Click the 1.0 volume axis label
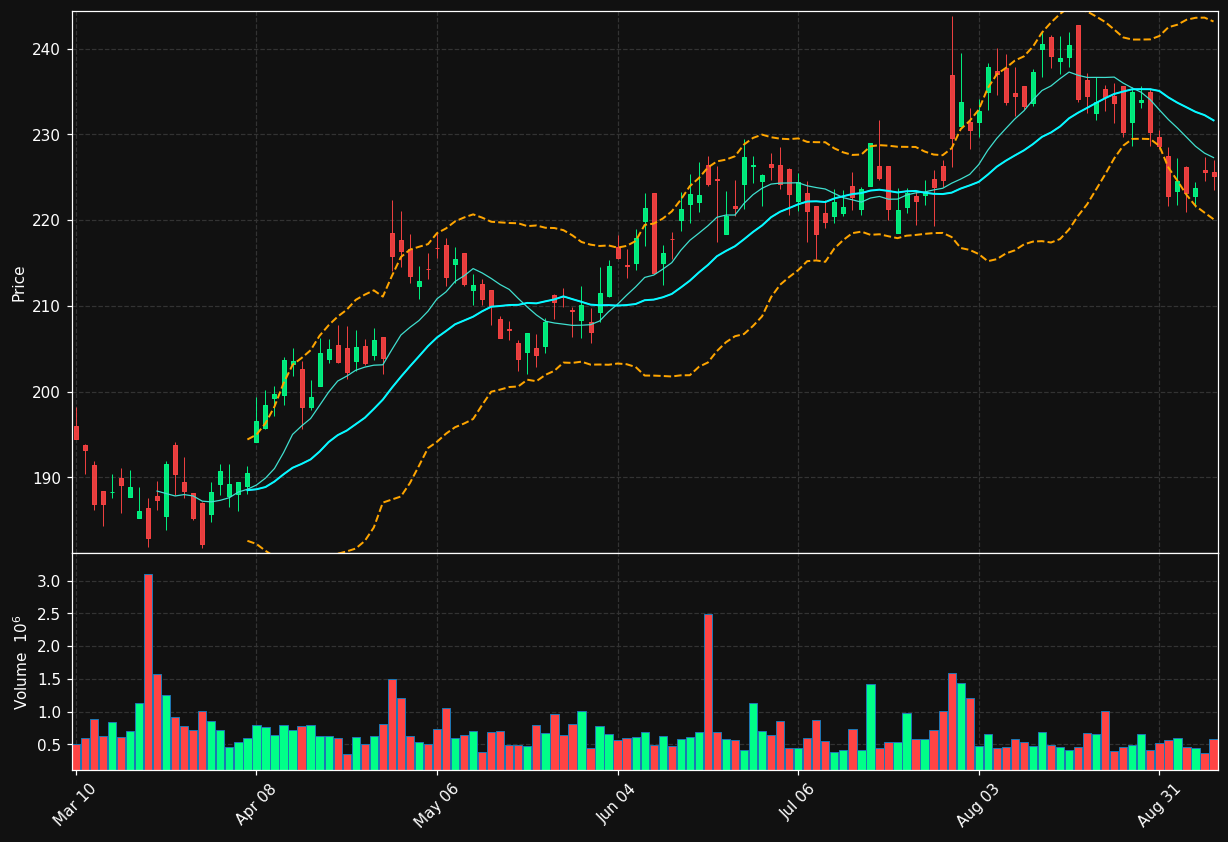Viewport: 1228px width, 842px height. point(50,713)
